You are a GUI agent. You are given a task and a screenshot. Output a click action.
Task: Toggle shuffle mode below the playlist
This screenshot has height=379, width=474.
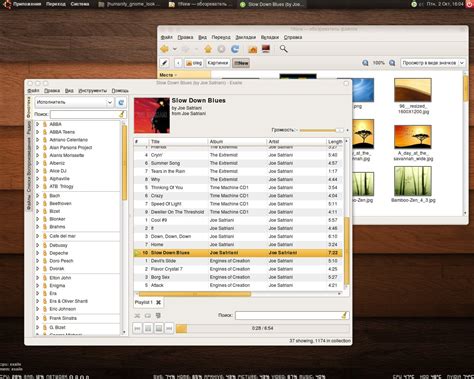click(x=137, y=315)
